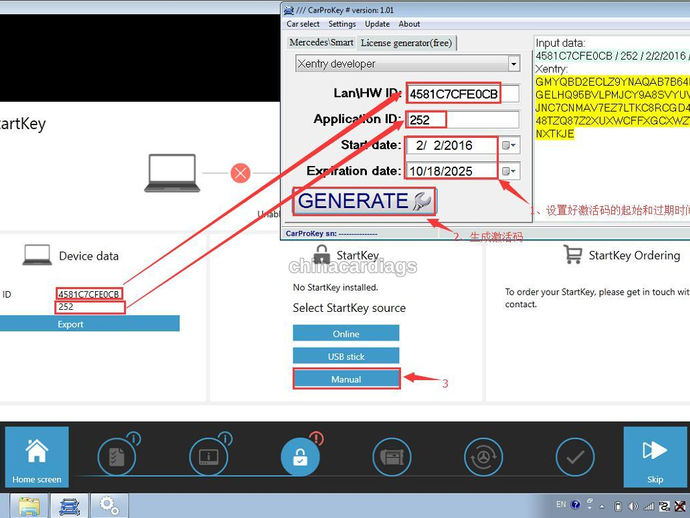The image size is (690, 518).
Task: Click the CarProKey sn status bar text
Action: [x=331, y=234]
